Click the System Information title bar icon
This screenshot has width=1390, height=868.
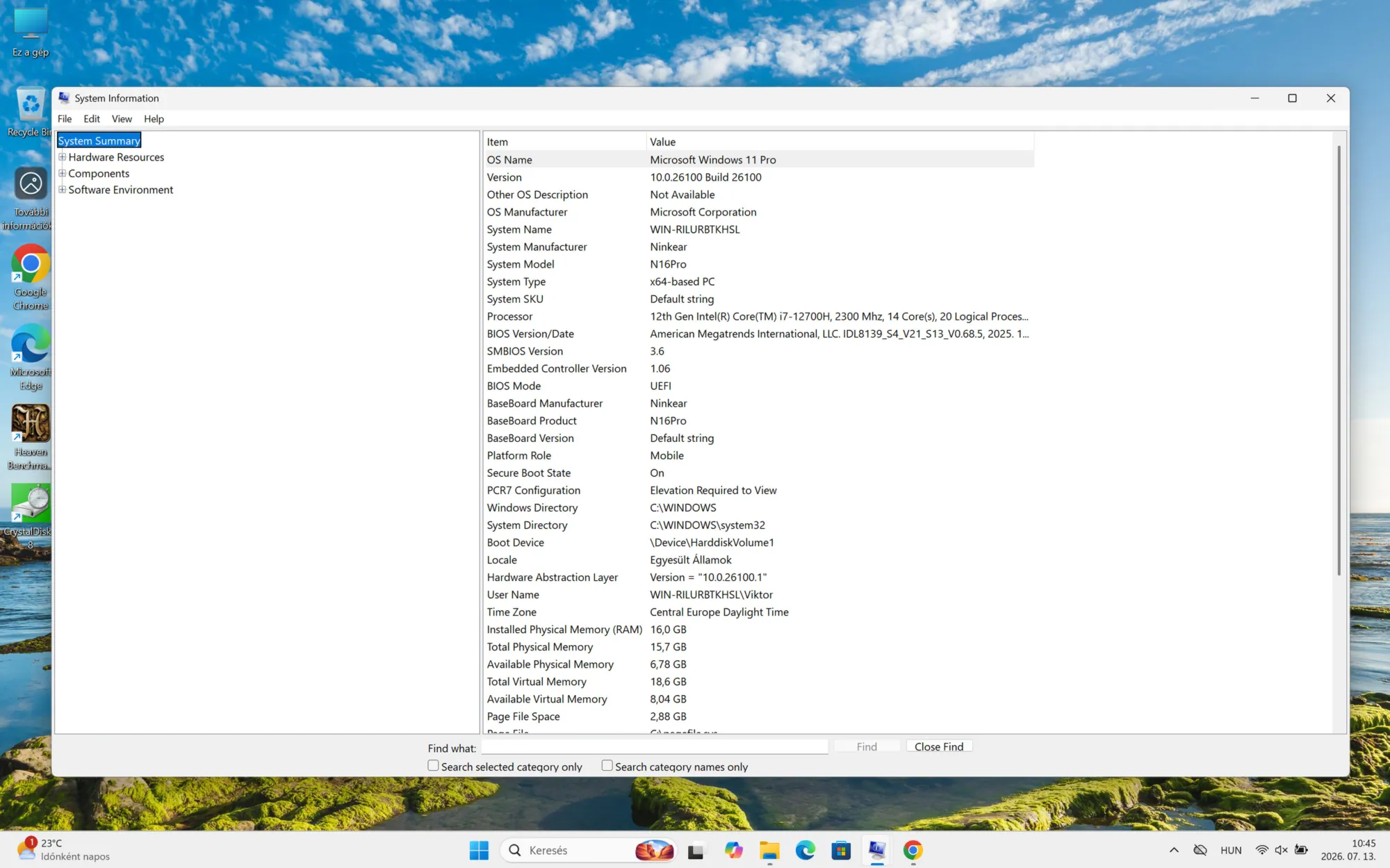pyautogui.click(x=65, y=98)
